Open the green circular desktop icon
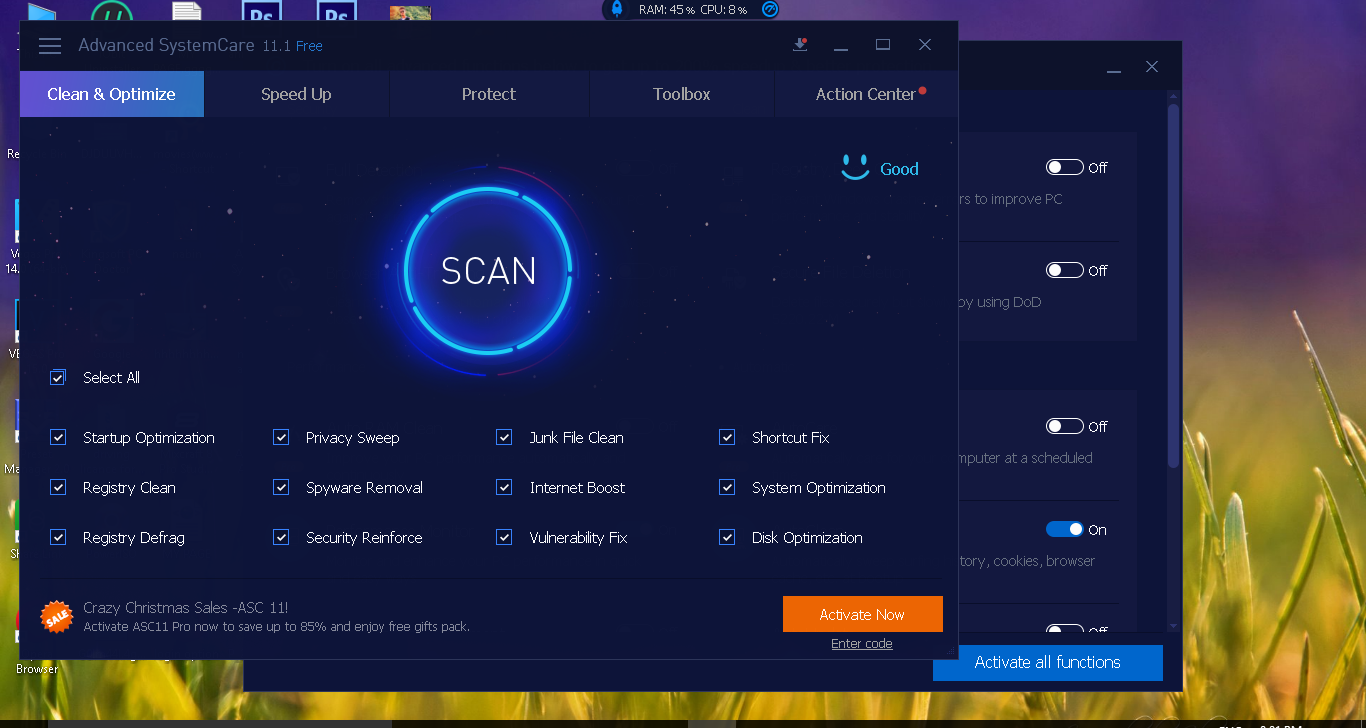Screen dimensions: 1366x728 point(111,13)
